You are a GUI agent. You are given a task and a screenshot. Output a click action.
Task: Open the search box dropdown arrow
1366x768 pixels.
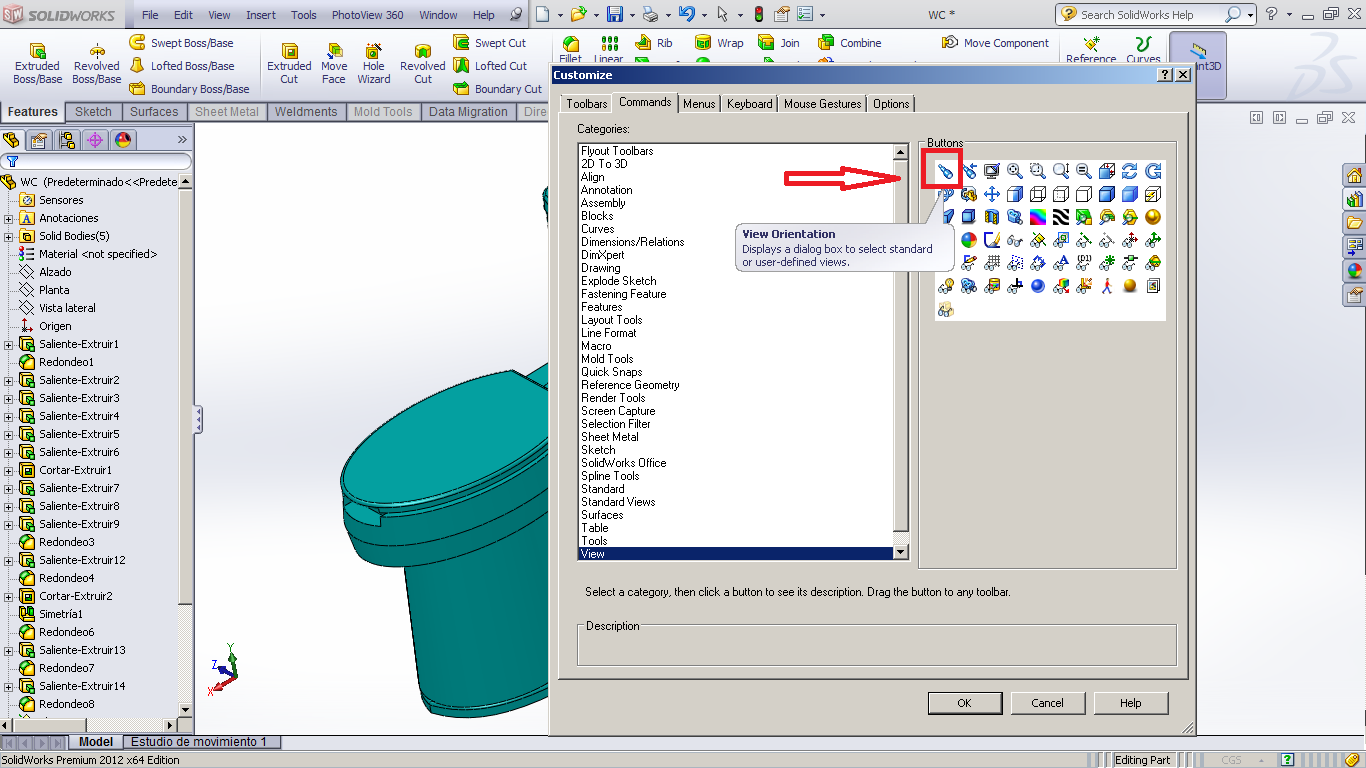coord(1251,14)
